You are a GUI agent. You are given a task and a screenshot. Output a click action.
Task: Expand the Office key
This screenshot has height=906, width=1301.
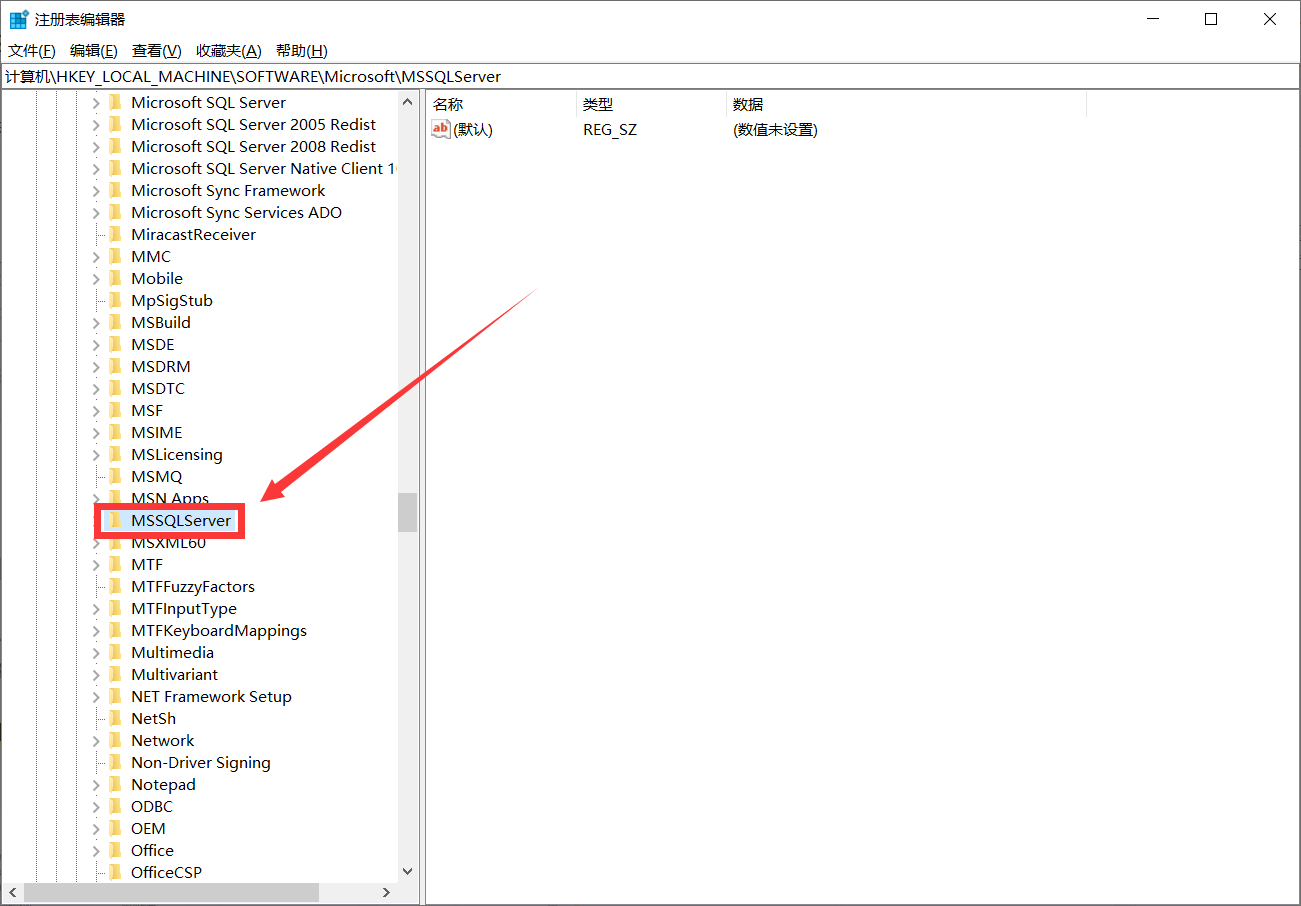97,851
